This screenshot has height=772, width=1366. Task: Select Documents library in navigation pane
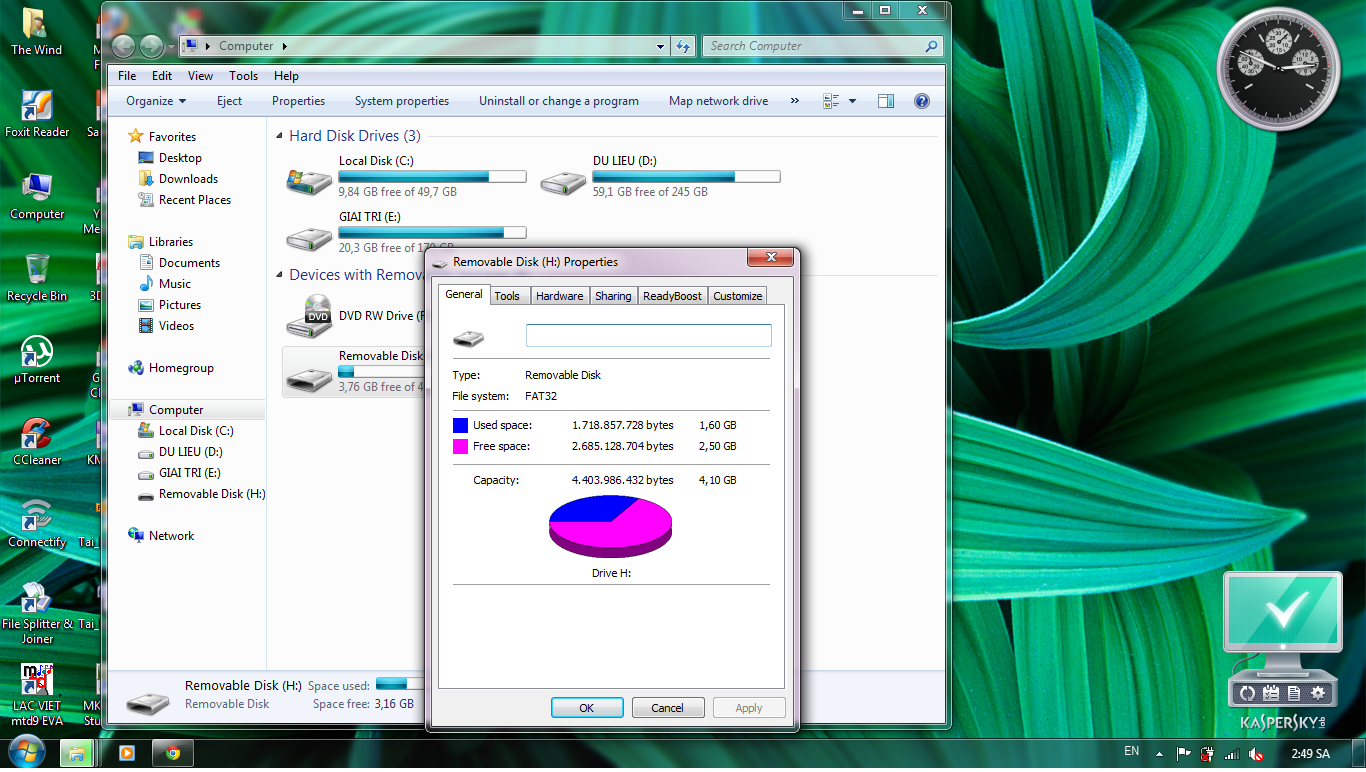point(189,263)
